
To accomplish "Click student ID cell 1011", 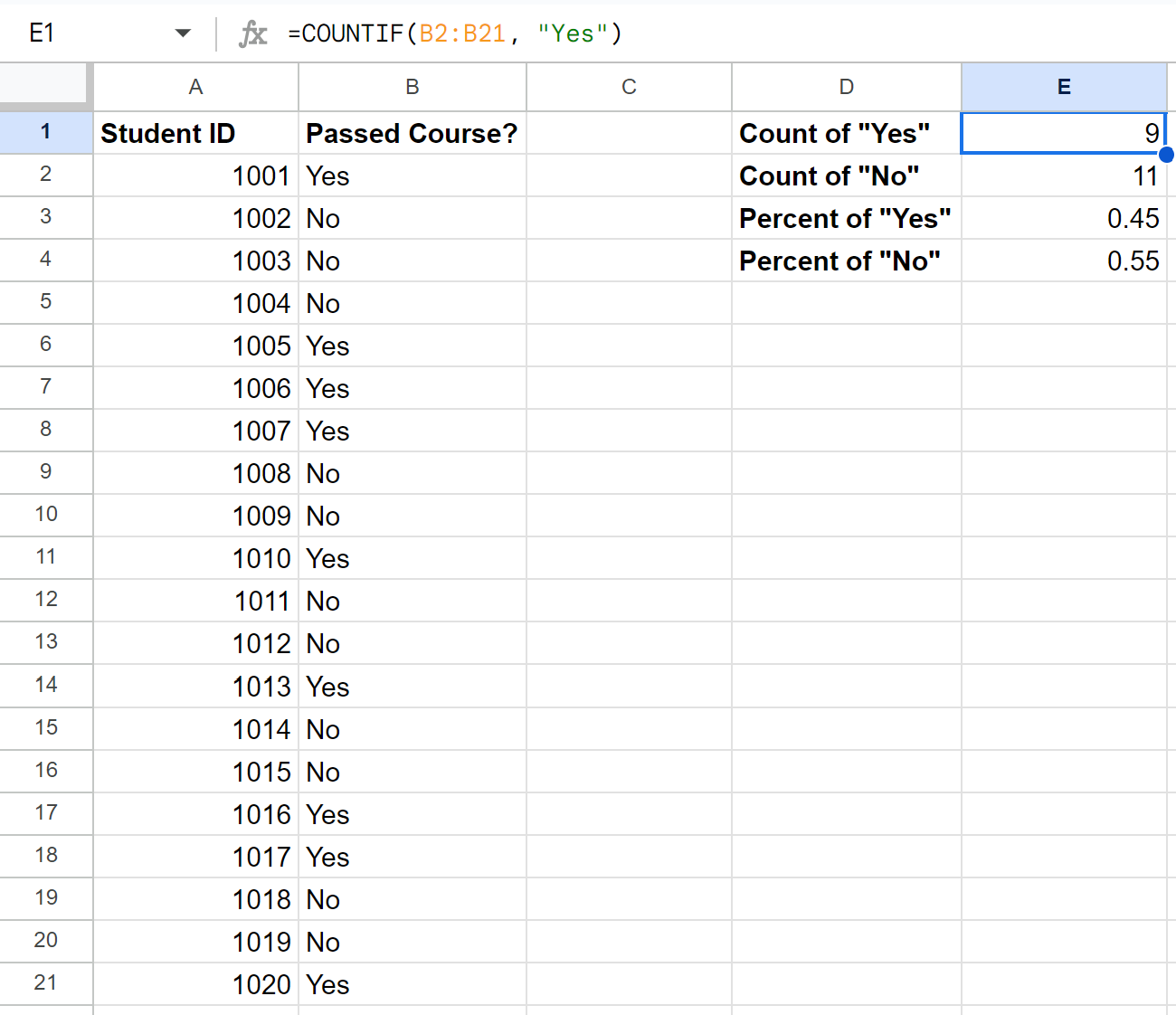I will 195,601.
